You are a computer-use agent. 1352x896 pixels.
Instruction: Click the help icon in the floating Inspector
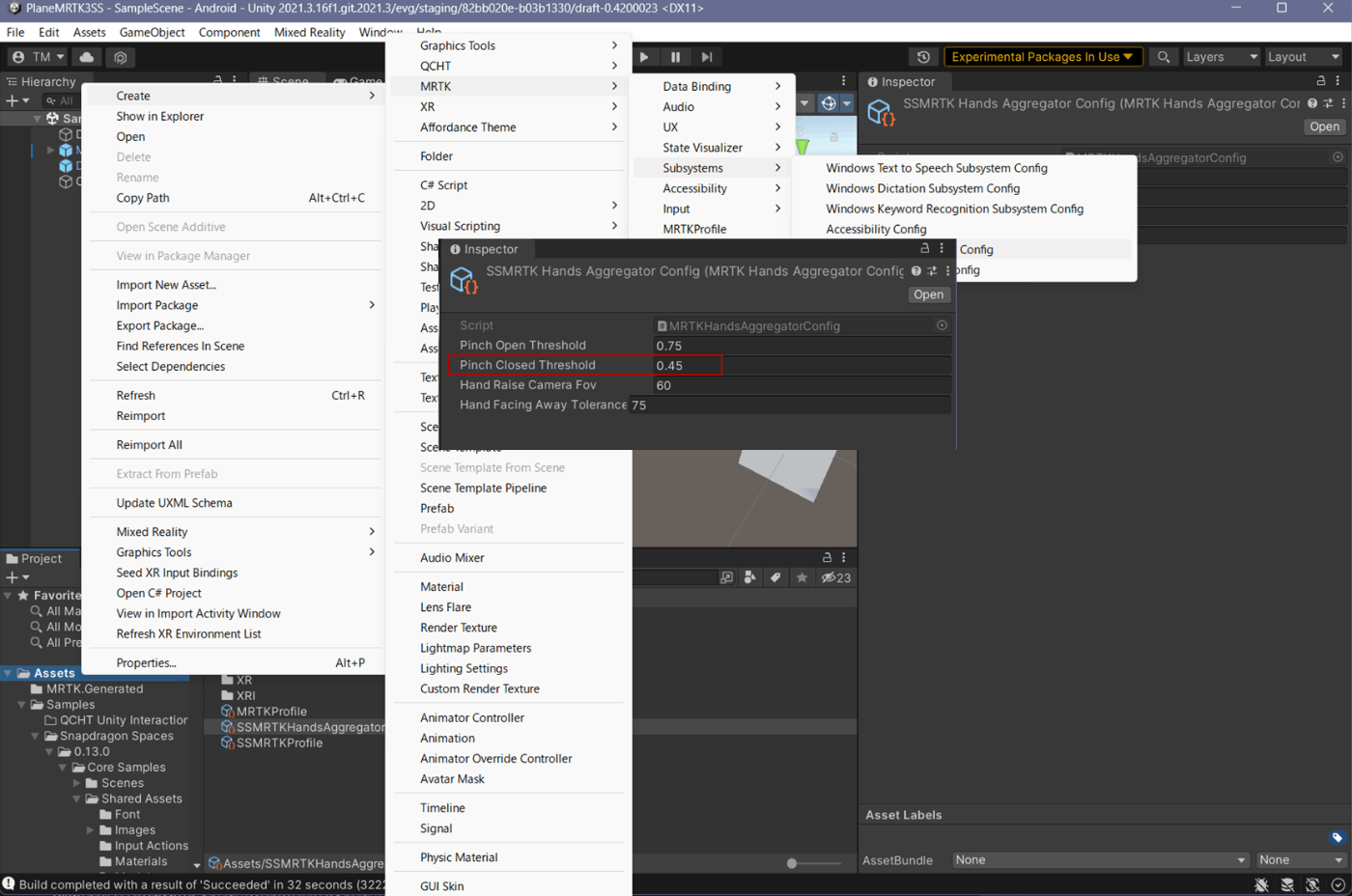(x=916, y=271)
